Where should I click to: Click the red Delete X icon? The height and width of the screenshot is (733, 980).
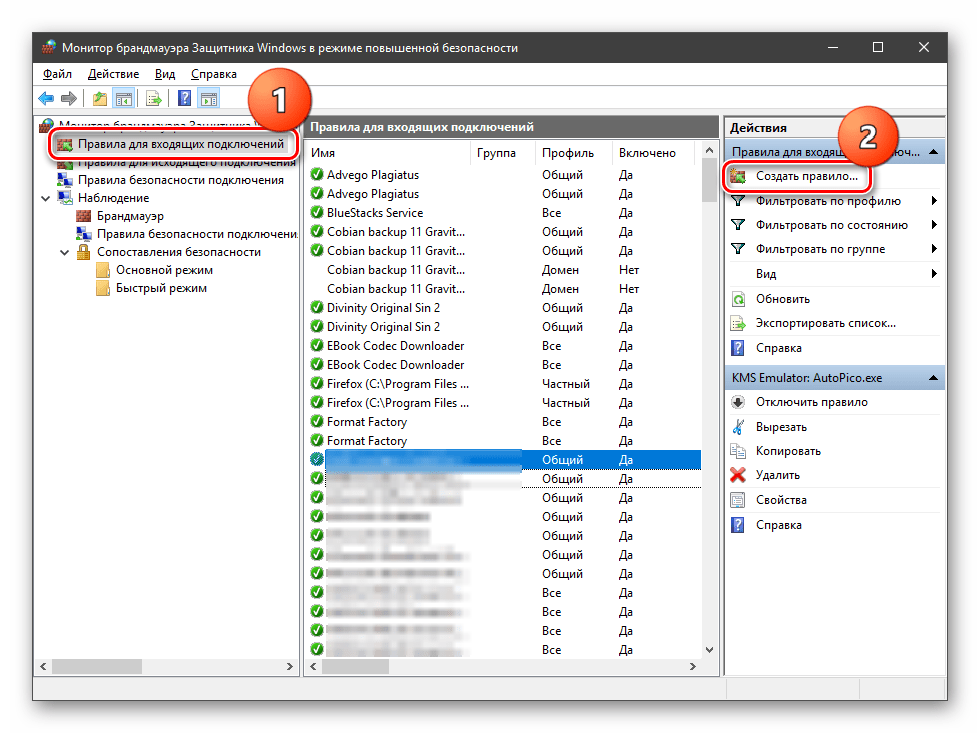click(738, 475)
